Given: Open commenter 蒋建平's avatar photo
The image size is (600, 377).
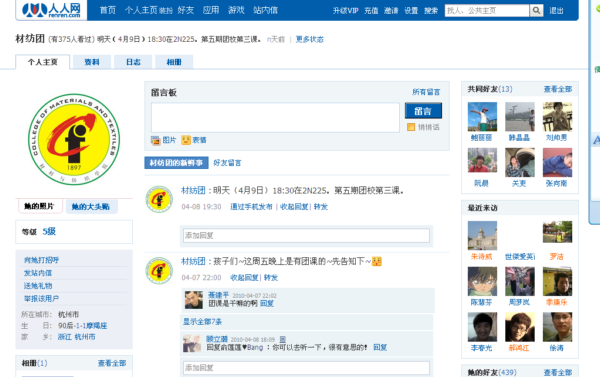Looking at the screenshot, I should pyautogui.click(x=194, y=300).
